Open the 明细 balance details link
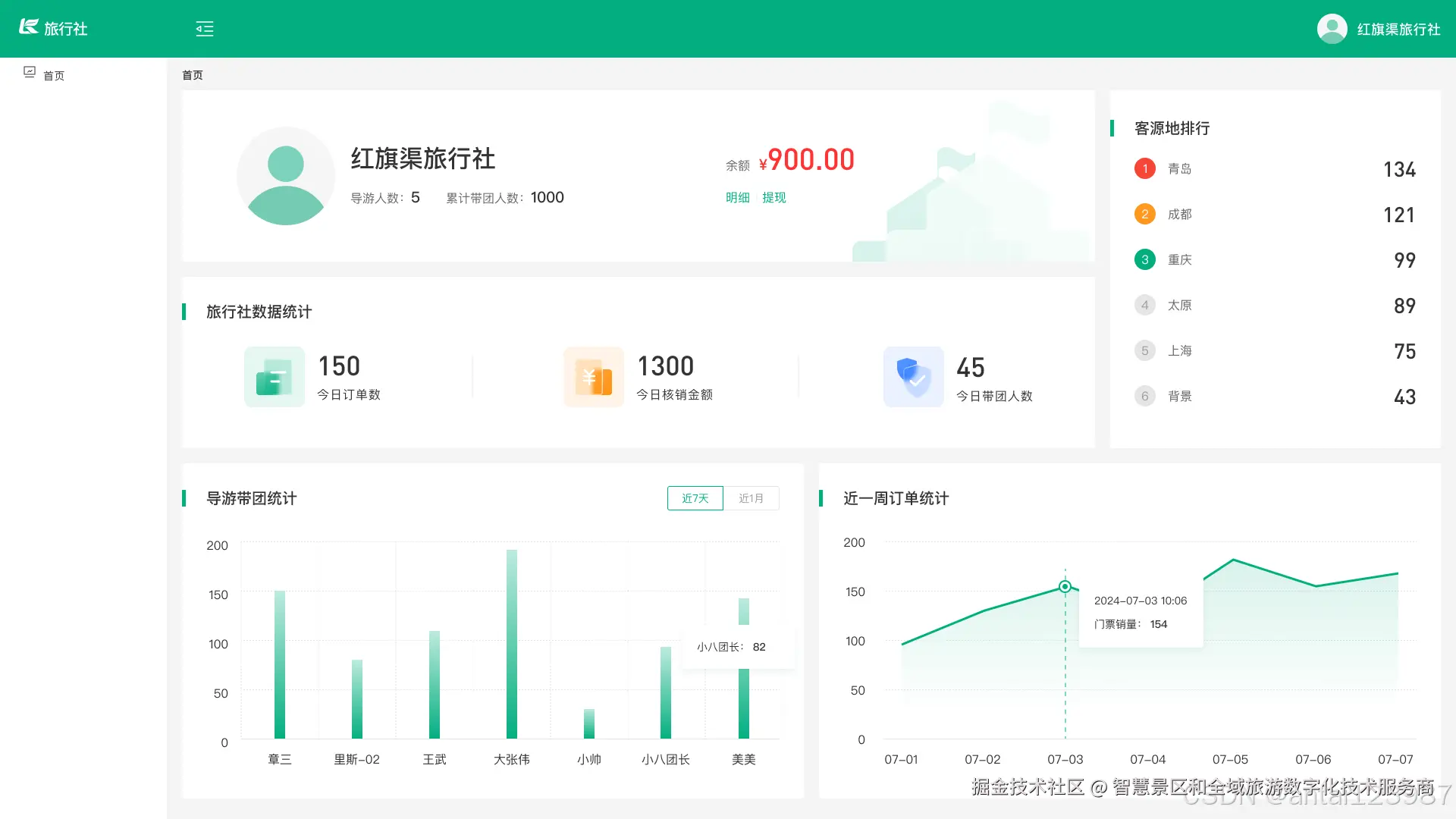 tap(737, 197)
